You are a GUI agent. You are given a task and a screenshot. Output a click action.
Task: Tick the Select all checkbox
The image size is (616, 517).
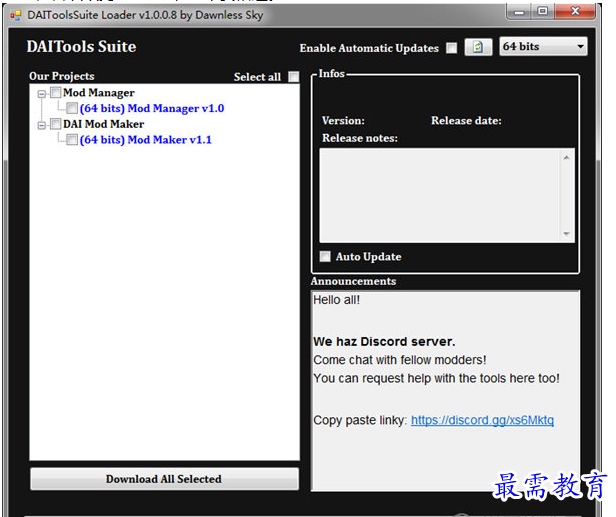click(x=293, y=77)
